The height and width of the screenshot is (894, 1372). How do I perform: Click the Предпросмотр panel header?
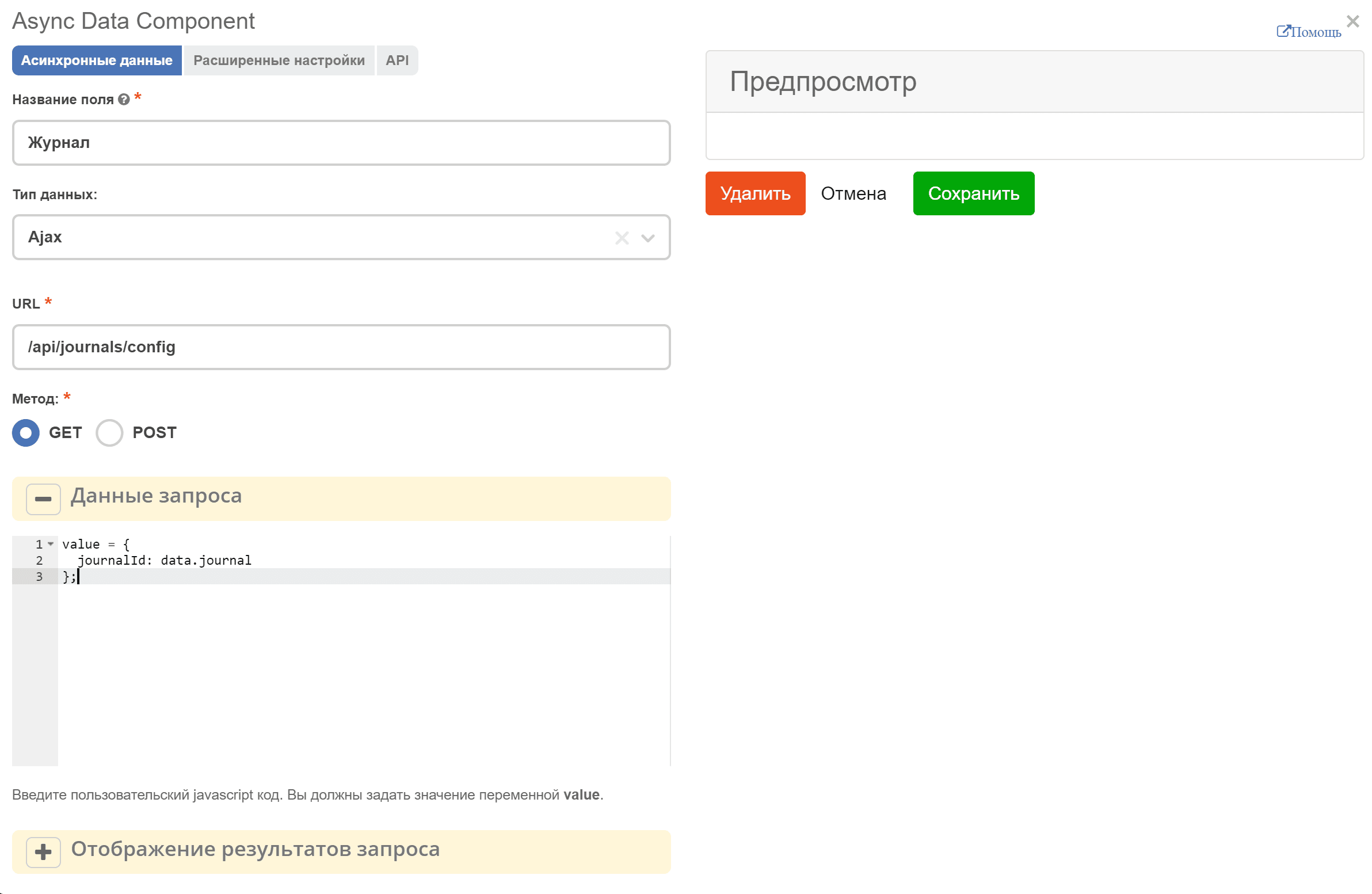pos(1034,81)
